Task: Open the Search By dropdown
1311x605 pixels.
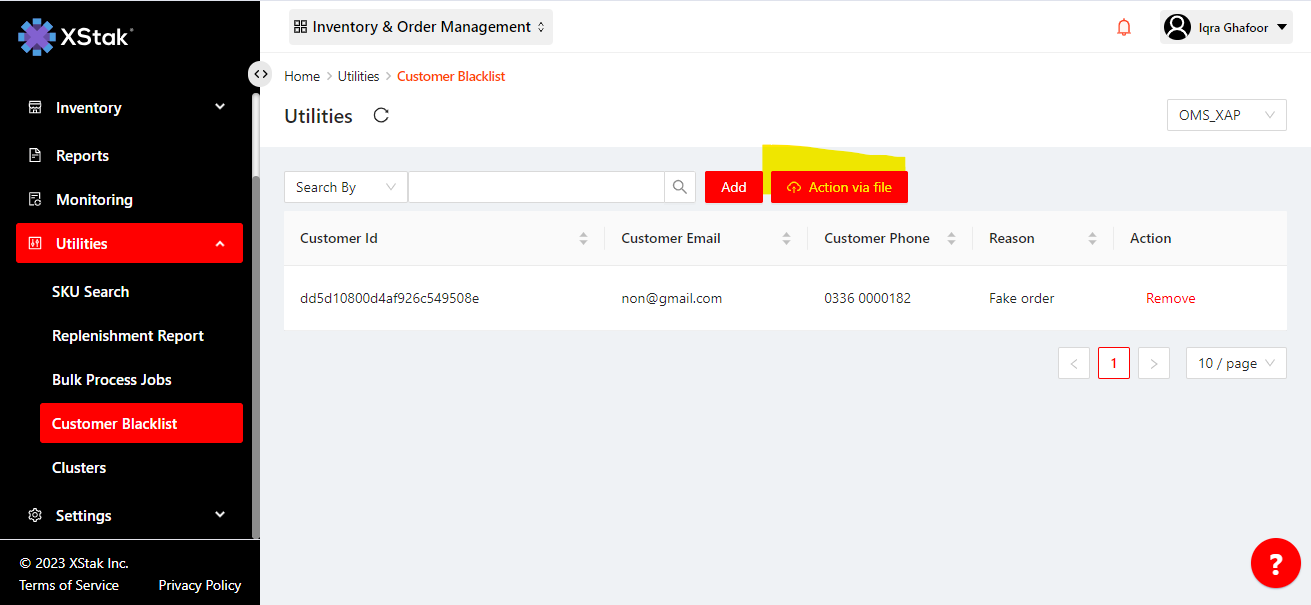Action: tap(345, 187)
